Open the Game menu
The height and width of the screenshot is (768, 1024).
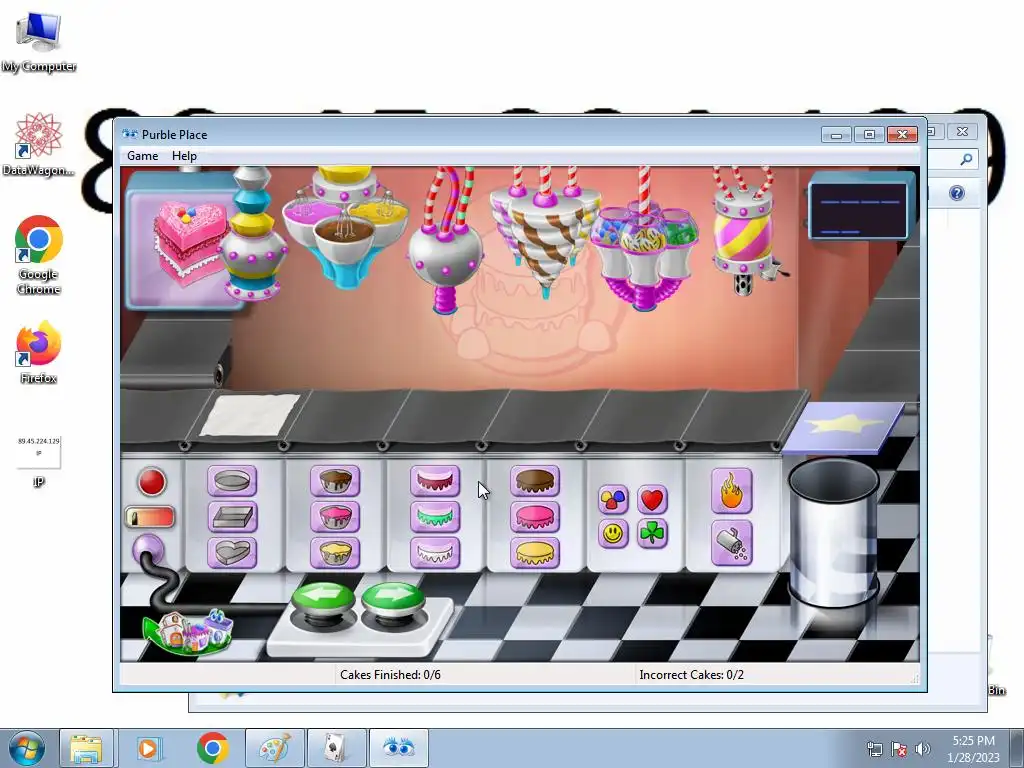click(142, 156)
